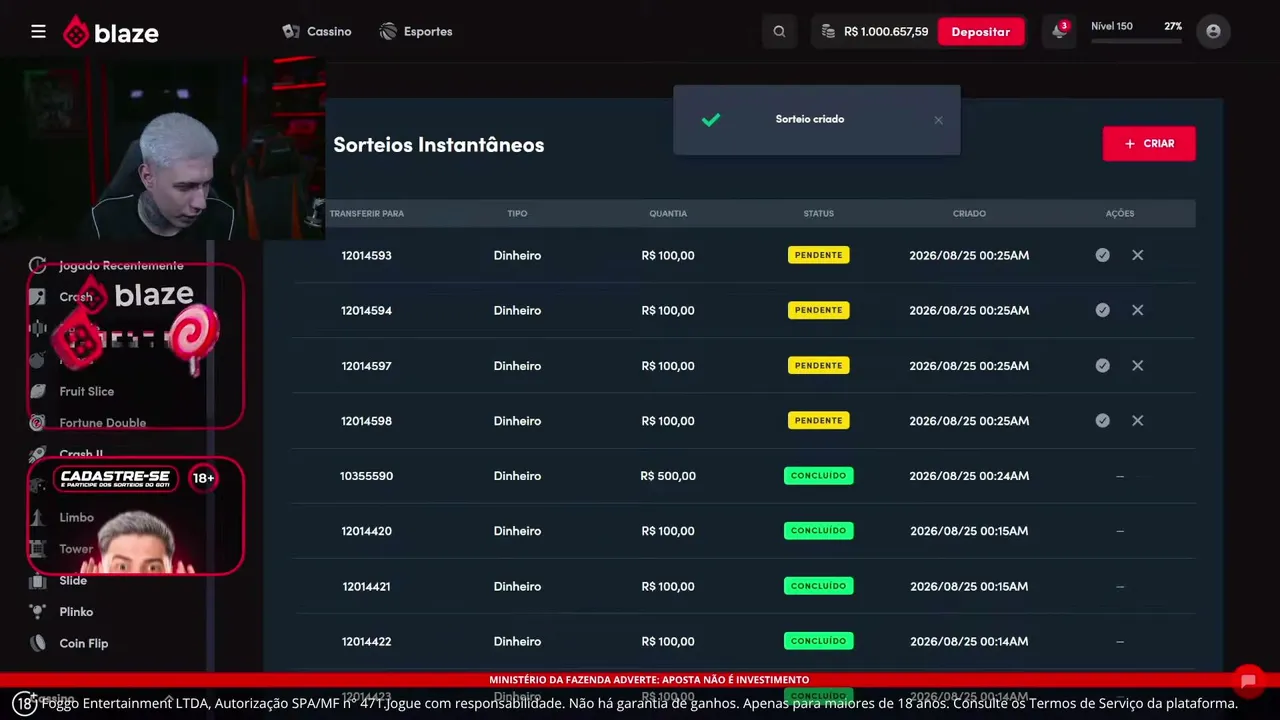Click date 2026/08/25 00:24AM cell
The image size is (1280, 720).
pyautogui.click(x=969, y=476)
